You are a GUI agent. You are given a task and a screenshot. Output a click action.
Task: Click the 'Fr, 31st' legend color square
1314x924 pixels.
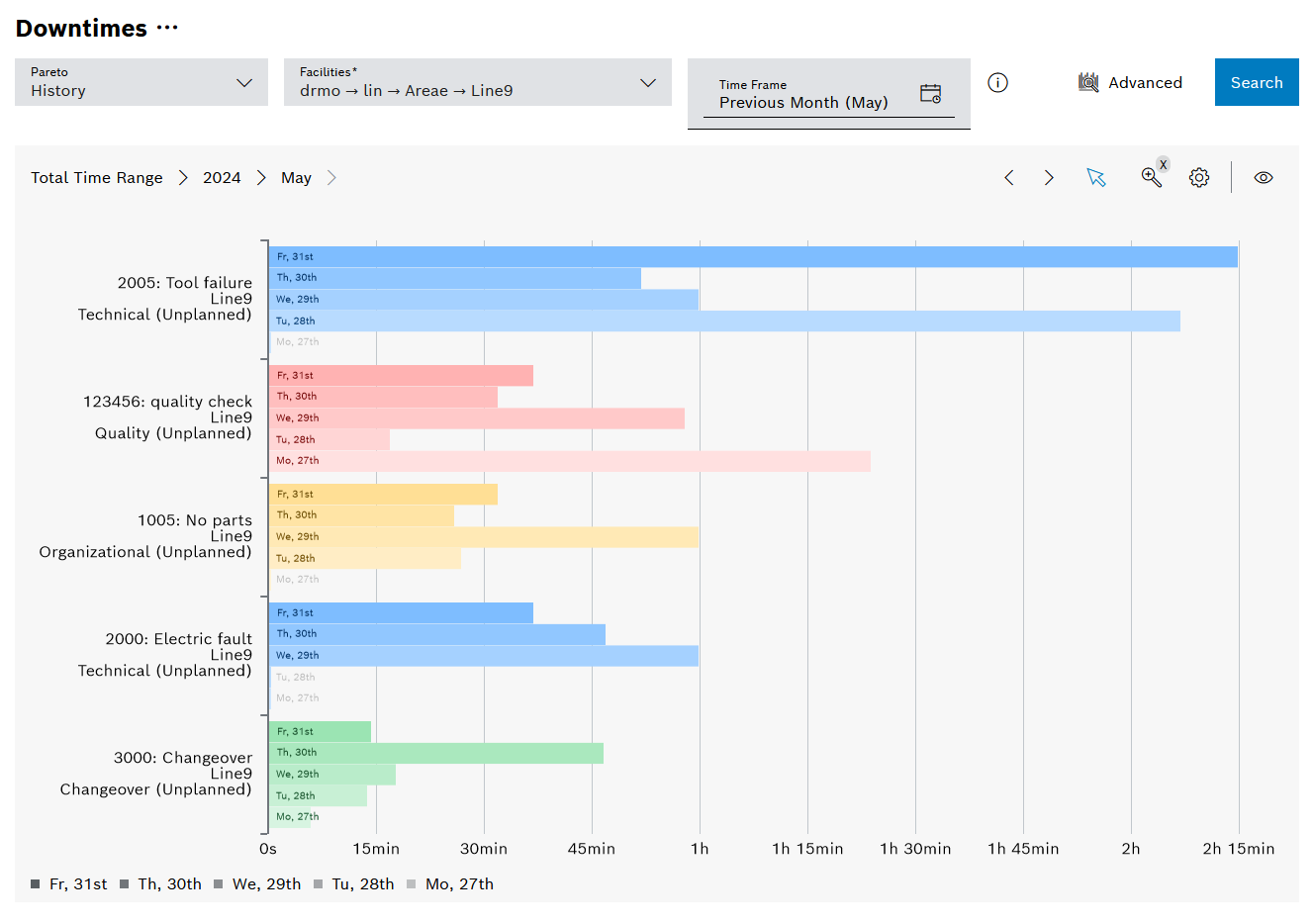pyautogui.click(x=37, y=883)
